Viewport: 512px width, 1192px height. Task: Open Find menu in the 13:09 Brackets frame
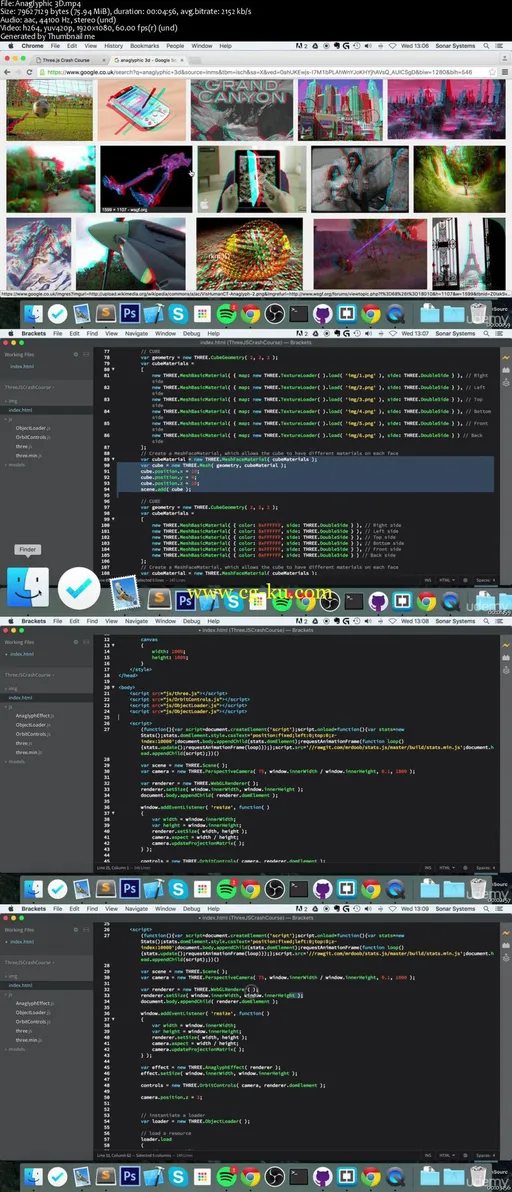91,908
